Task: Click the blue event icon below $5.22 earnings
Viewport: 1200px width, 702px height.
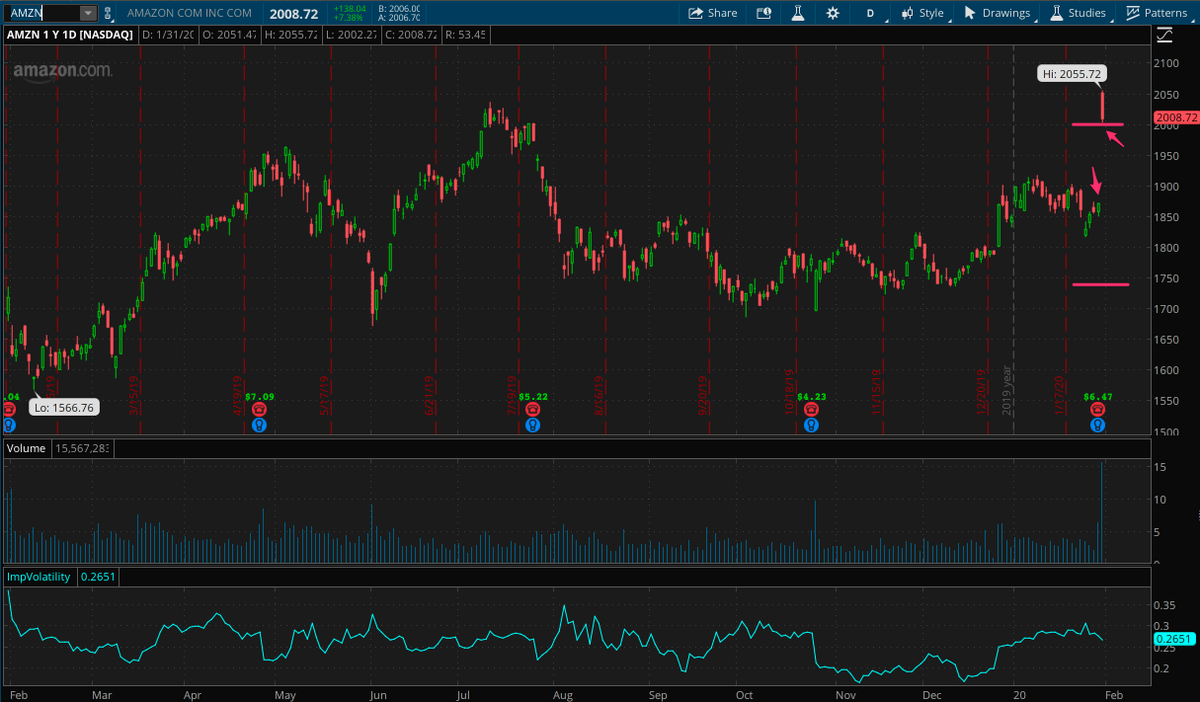Action: tap(532, 424)
